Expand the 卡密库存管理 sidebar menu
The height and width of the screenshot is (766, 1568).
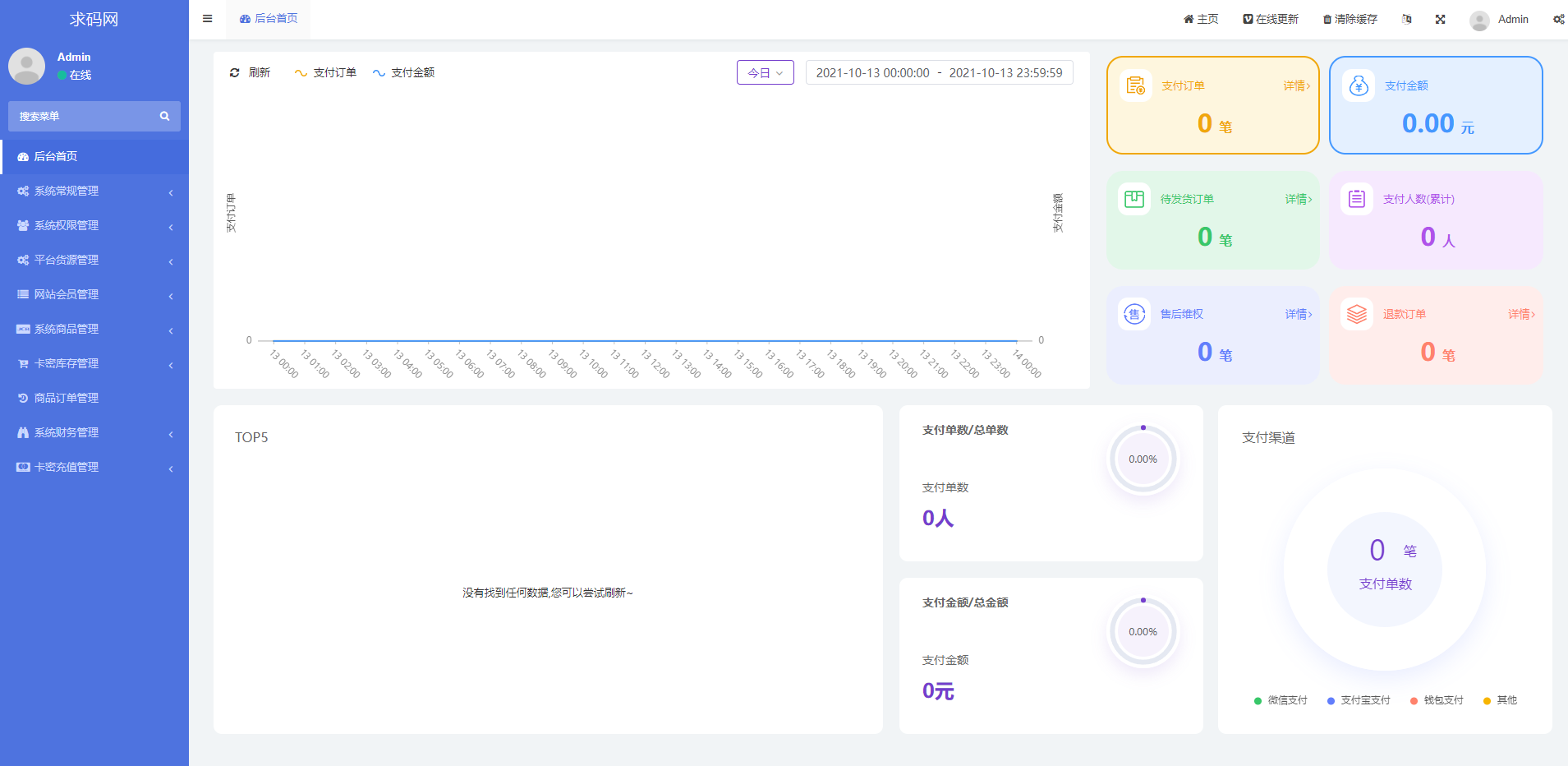tap(94, 363)
